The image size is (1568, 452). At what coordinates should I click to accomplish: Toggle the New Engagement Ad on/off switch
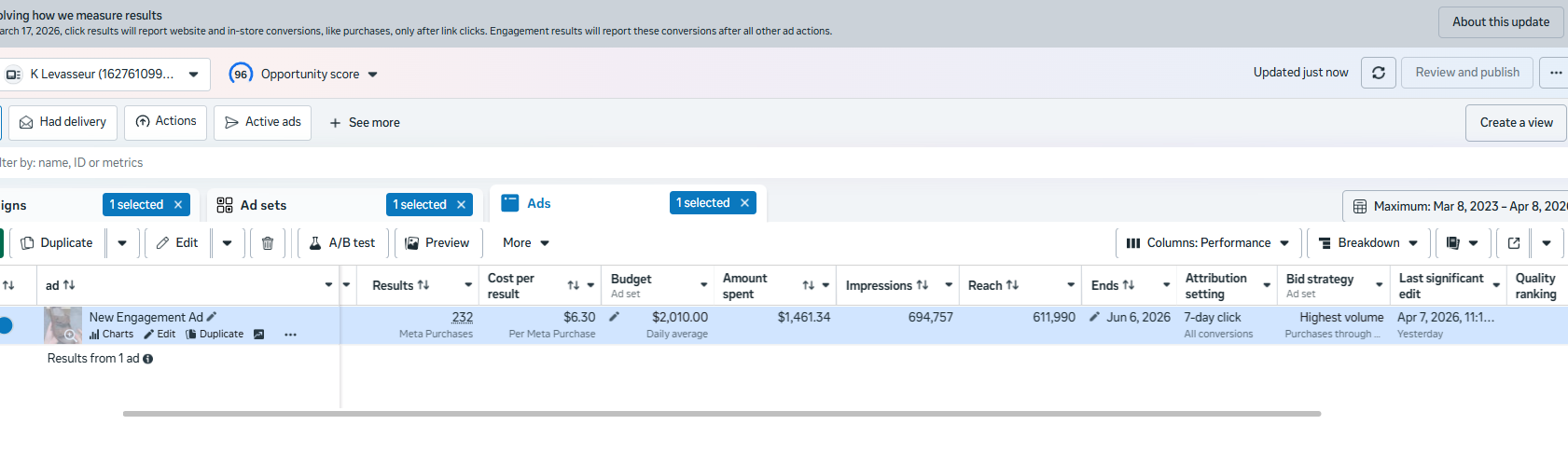point(5,325)
